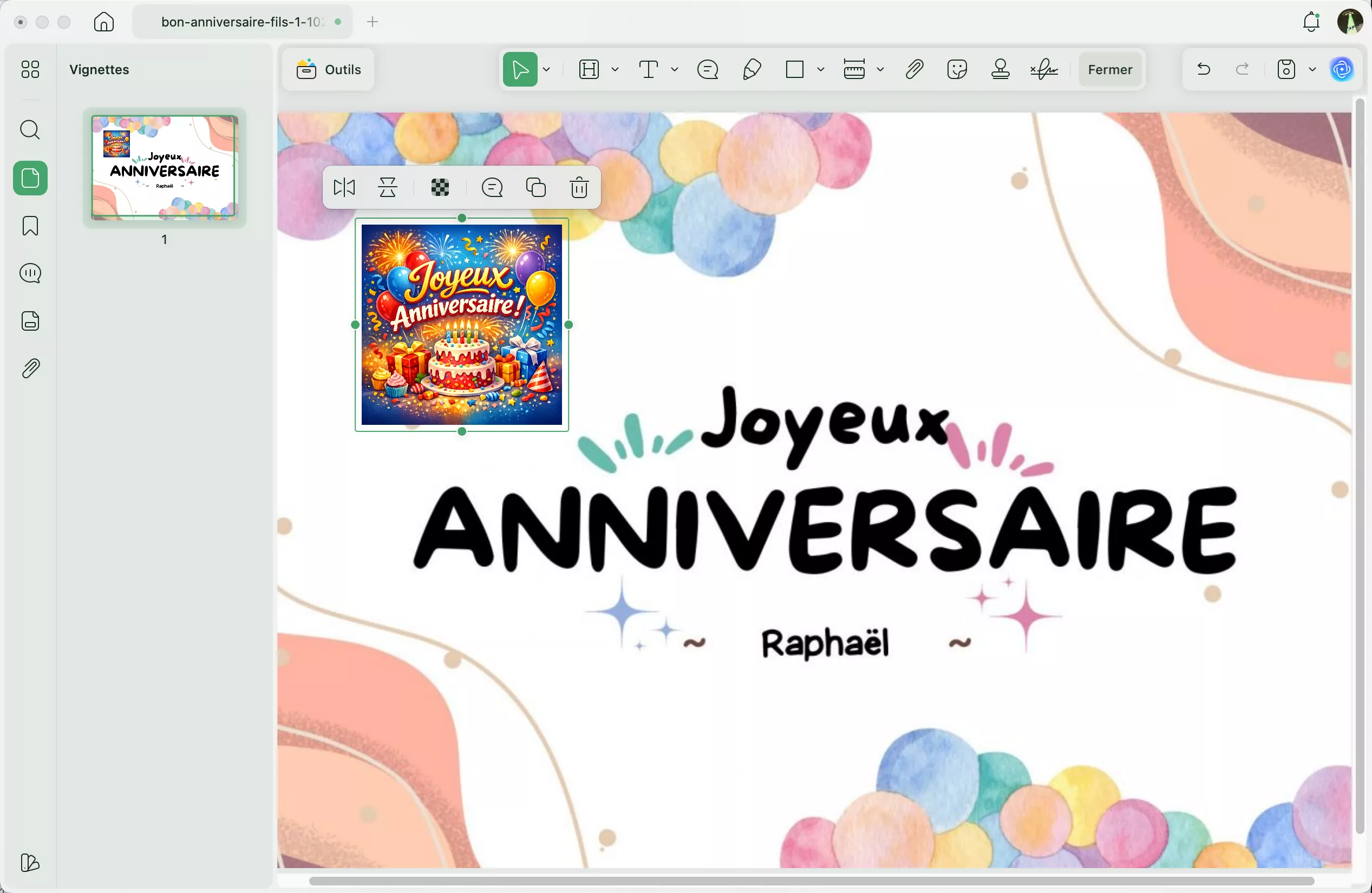The height and width of the screenshot is (893, 1372).
Task: Open the Outils menu
Action: pyautogui.click(x=327, y=69)
